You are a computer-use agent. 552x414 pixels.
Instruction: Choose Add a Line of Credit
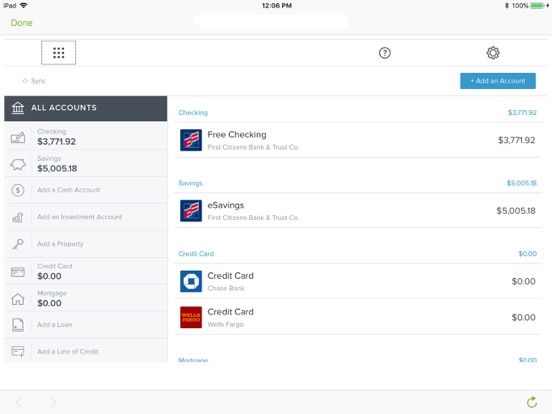tap(86, 351)
